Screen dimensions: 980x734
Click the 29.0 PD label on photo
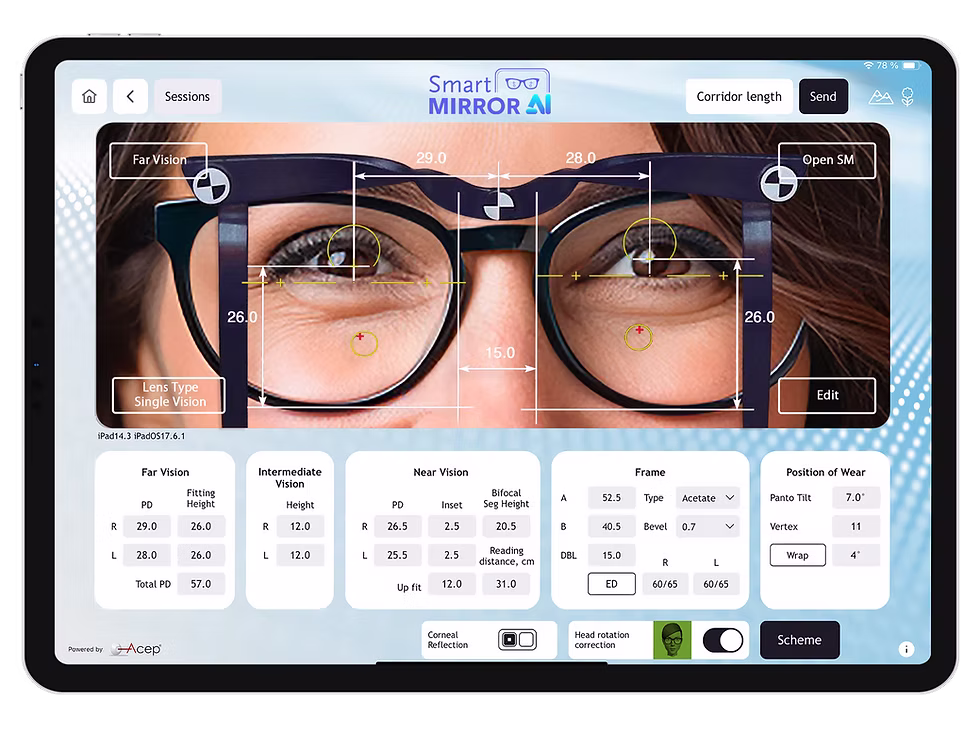pos(431,158)
